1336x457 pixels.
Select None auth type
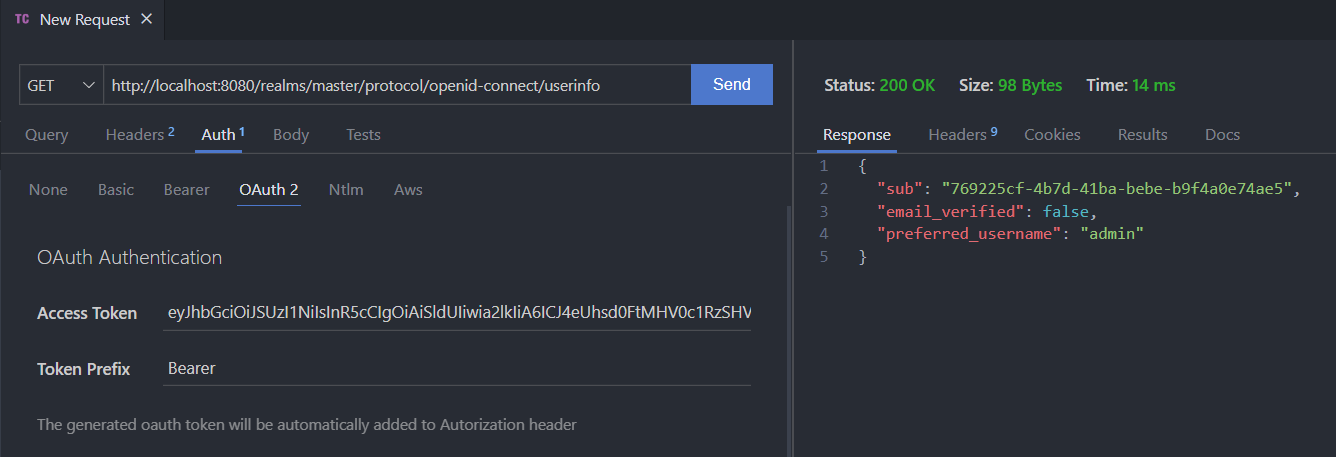tap(48, 190)
